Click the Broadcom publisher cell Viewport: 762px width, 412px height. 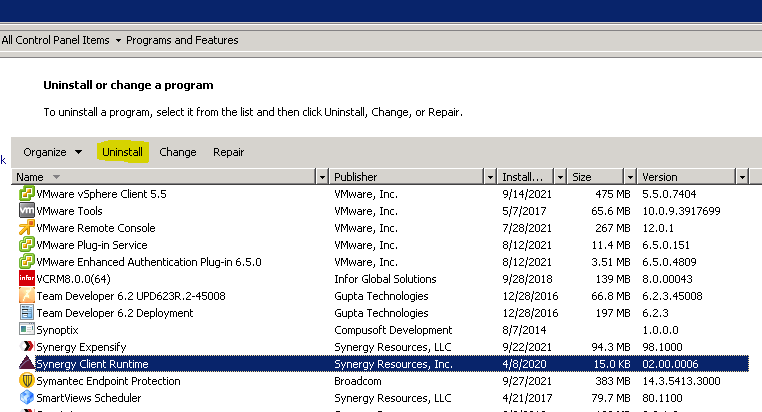(x=358, y=381)
